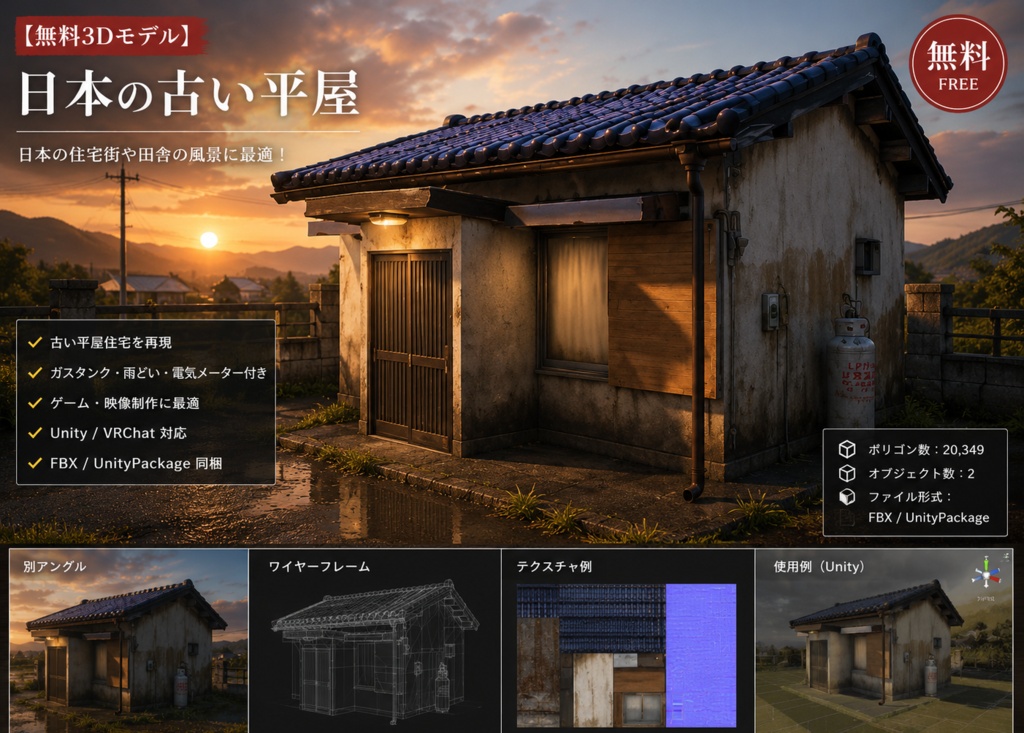Screen dimensions: 1024x733
Task: Click the red 無料 FREE circular badge
Action: (958, 64)
